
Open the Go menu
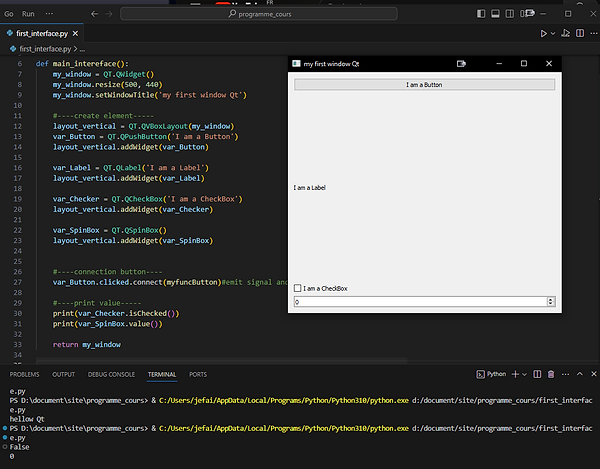pyautogui.click(x=9, y=14)
